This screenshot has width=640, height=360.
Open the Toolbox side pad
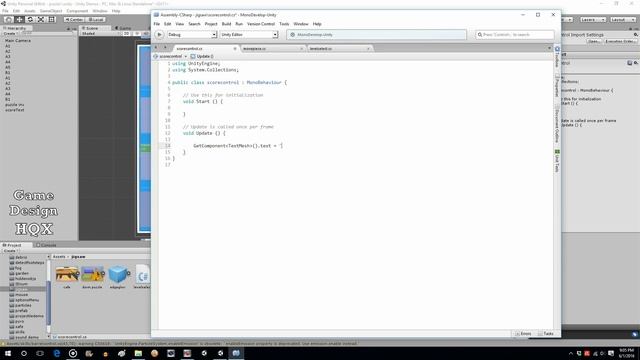[557, 57]
